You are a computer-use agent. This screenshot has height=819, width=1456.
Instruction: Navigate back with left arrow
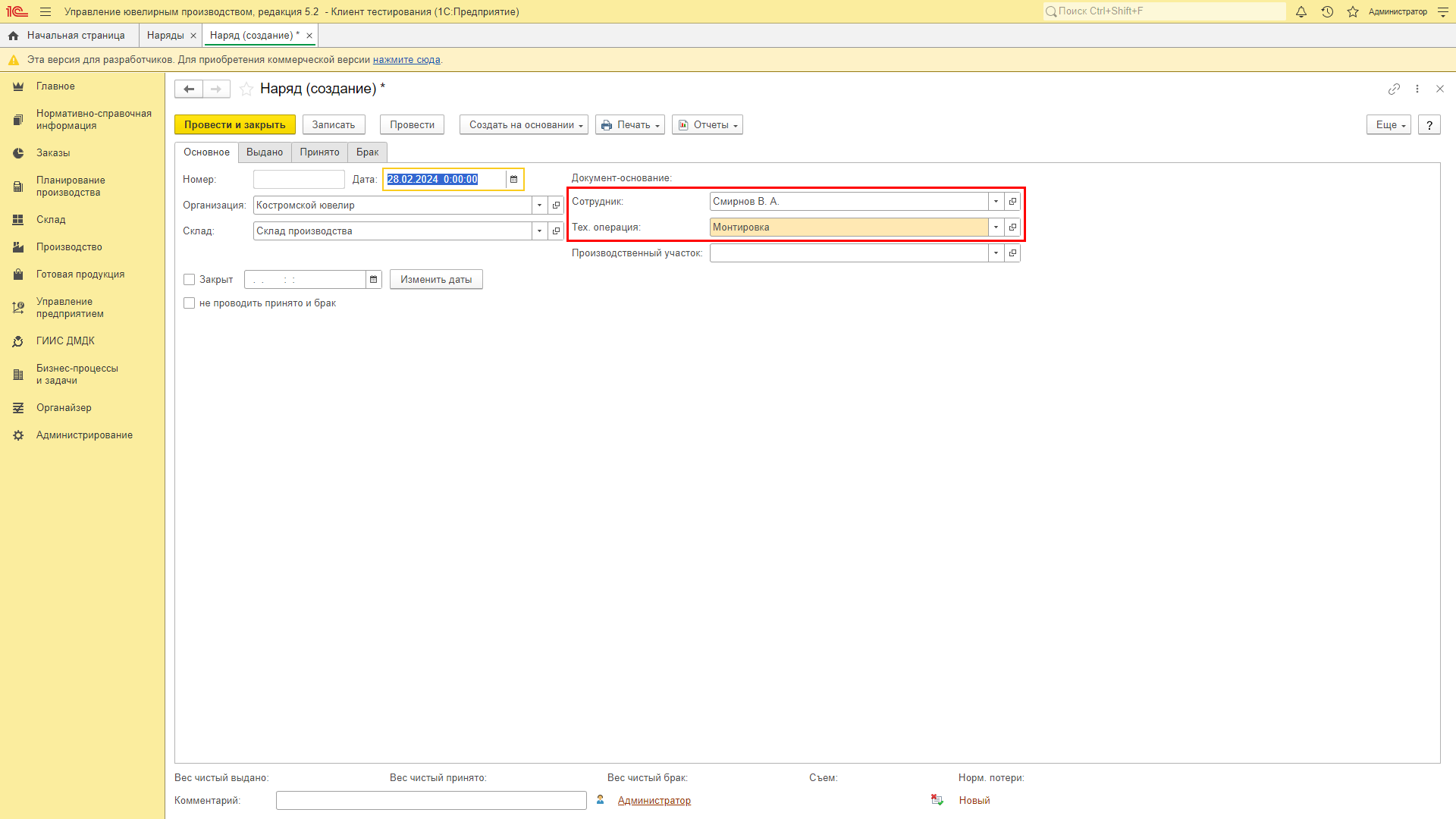click(189, 89)
